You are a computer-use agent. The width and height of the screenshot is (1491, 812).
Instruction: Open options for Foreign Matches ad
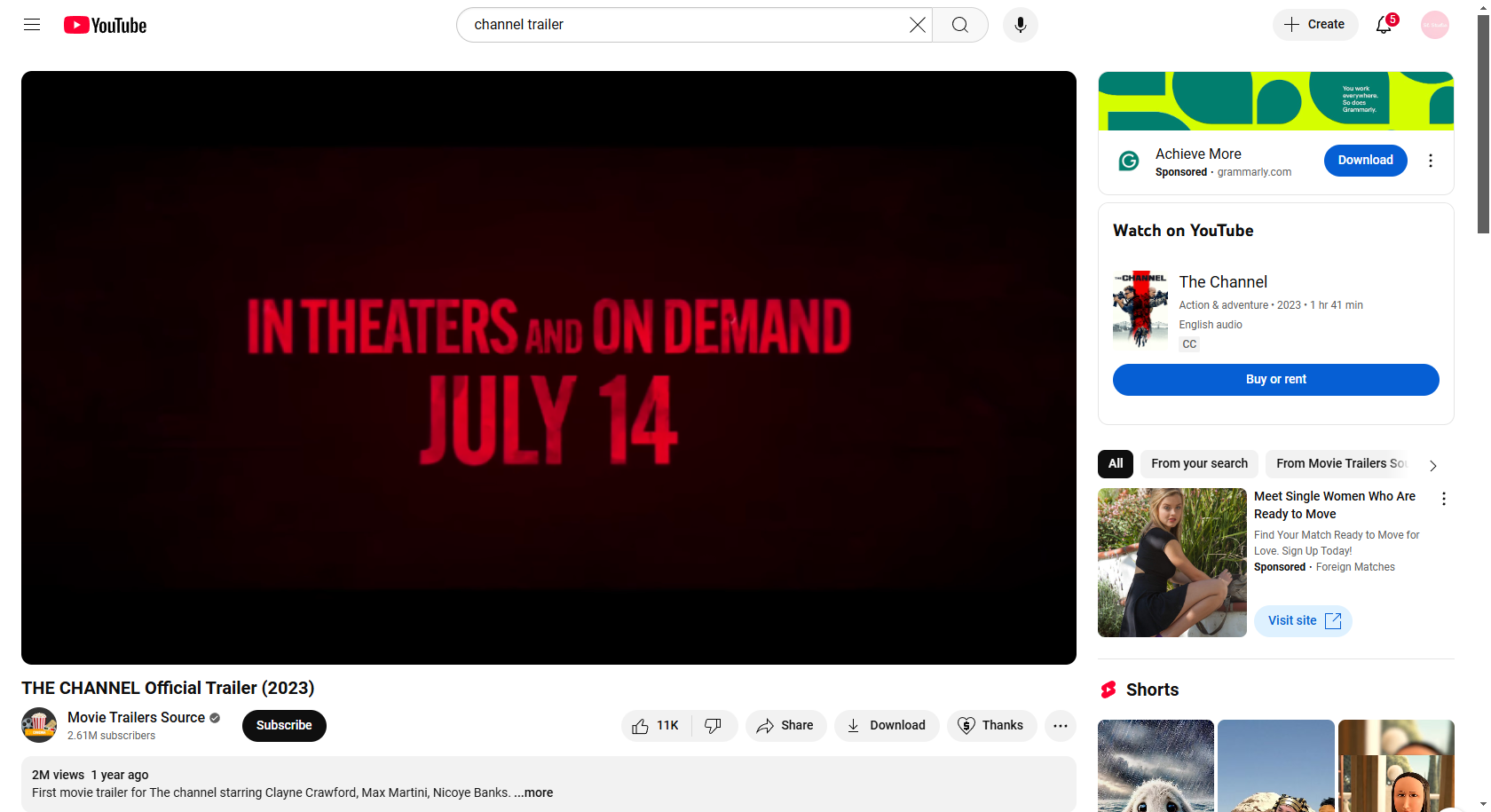pyautogui.click(x=1444, y=499)
